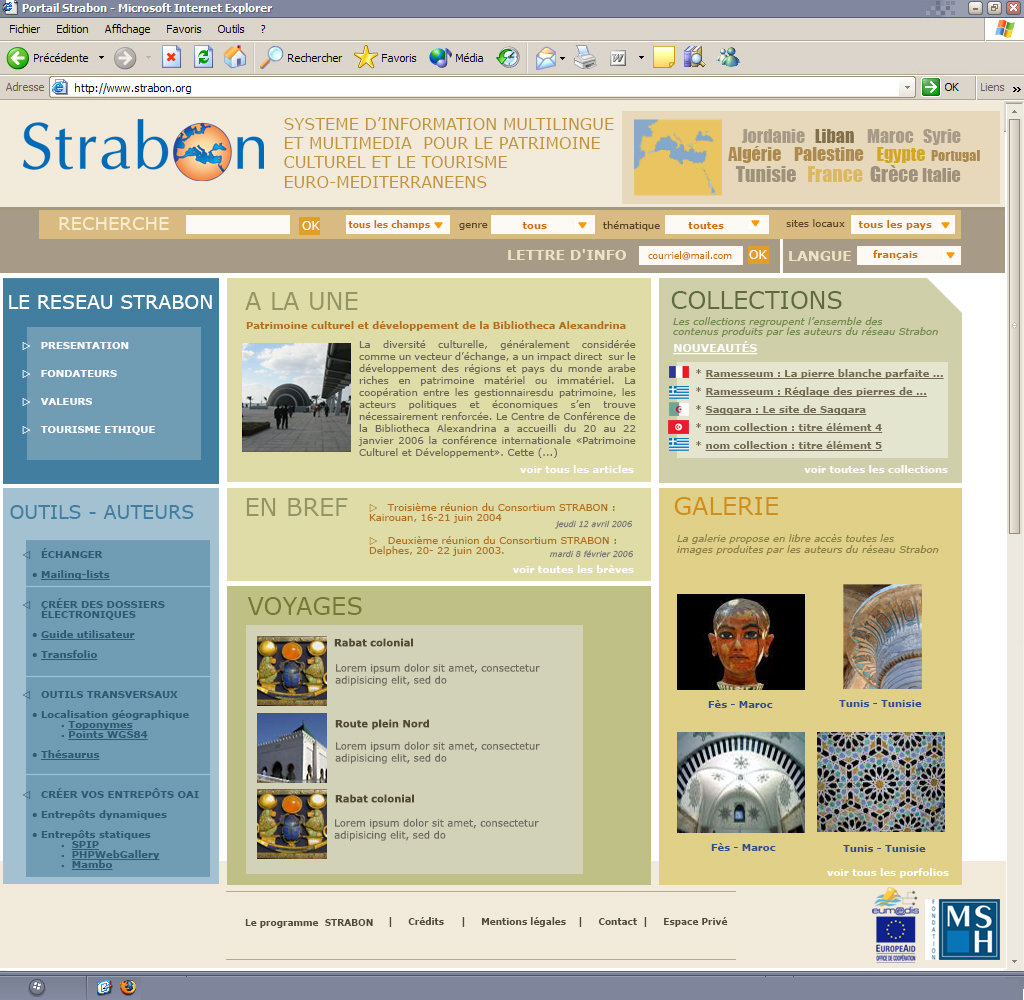Click the OK button next to RECHERCHE field
1024x1000 pixels.
coord(310,225)
